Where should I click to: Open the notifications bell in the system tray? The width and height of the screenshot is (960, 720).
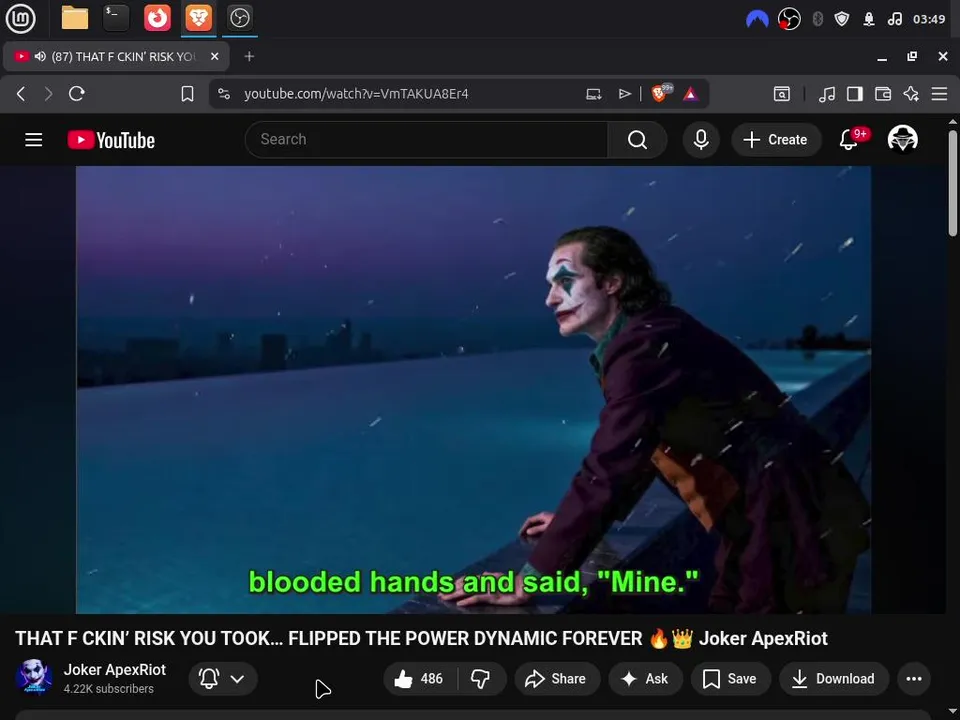869,19
